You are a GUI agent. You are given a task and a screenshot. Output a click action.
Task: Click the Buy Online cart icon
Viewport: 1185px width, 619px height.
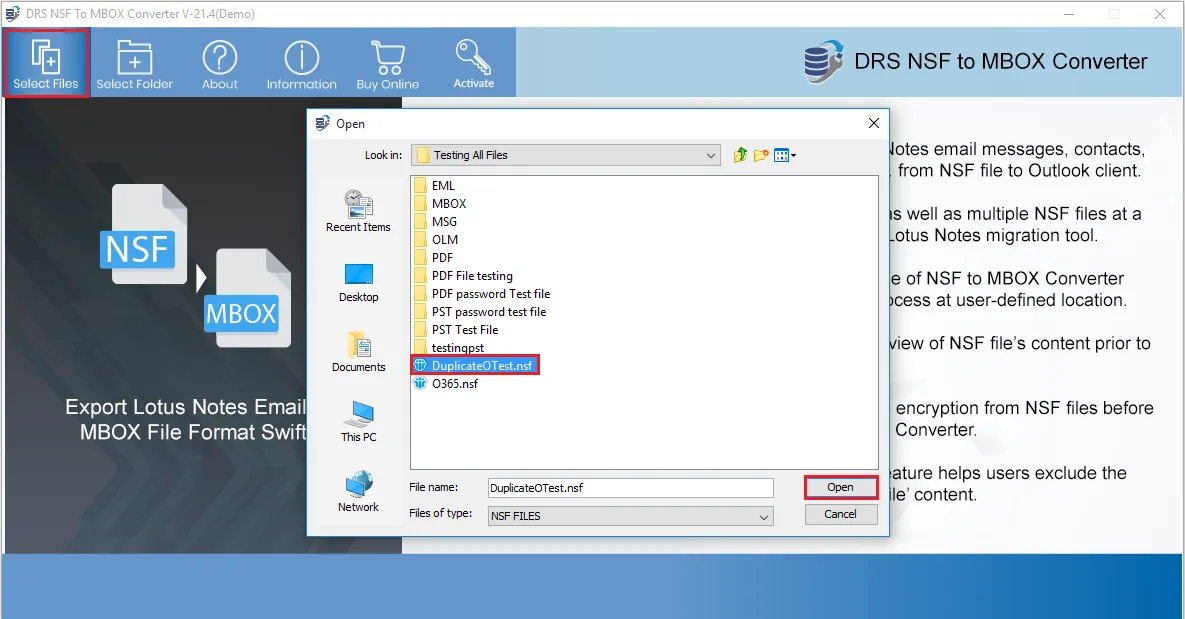click(388, 63)
